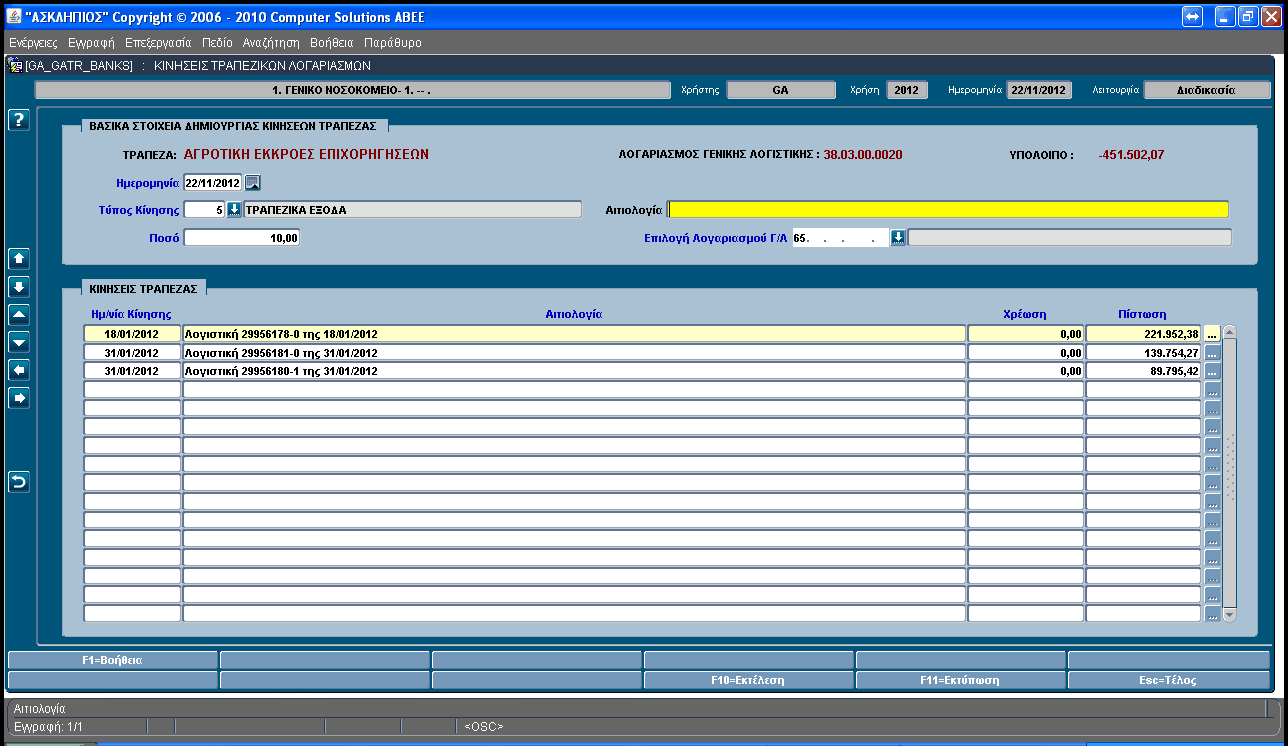Viewport: 1288px width, 746px height.
Task: Open the Ενέργειες menu
Action: pos(33,43)
